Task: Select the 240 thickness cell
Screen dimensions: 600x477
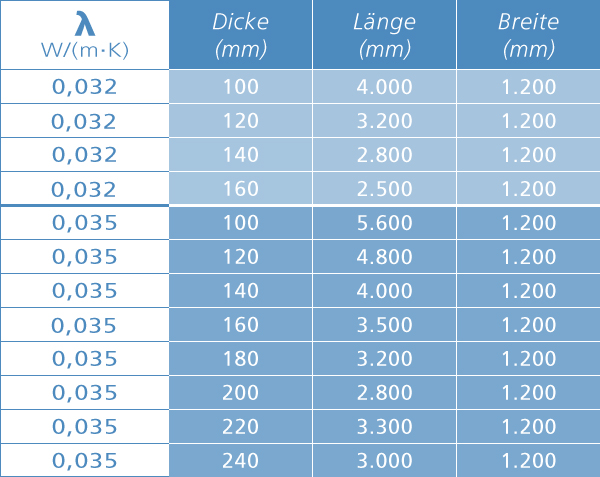Action: point(240,461)
